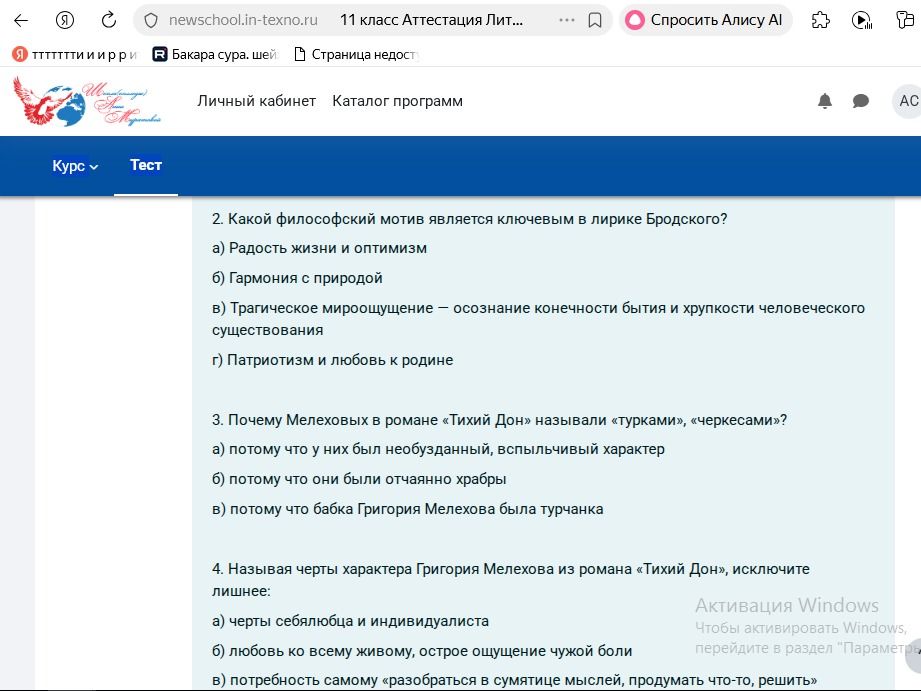The height and width of the screenshot is (691, 921).
Task: Click the school logo with dove
Action: (x=86, y=102)
